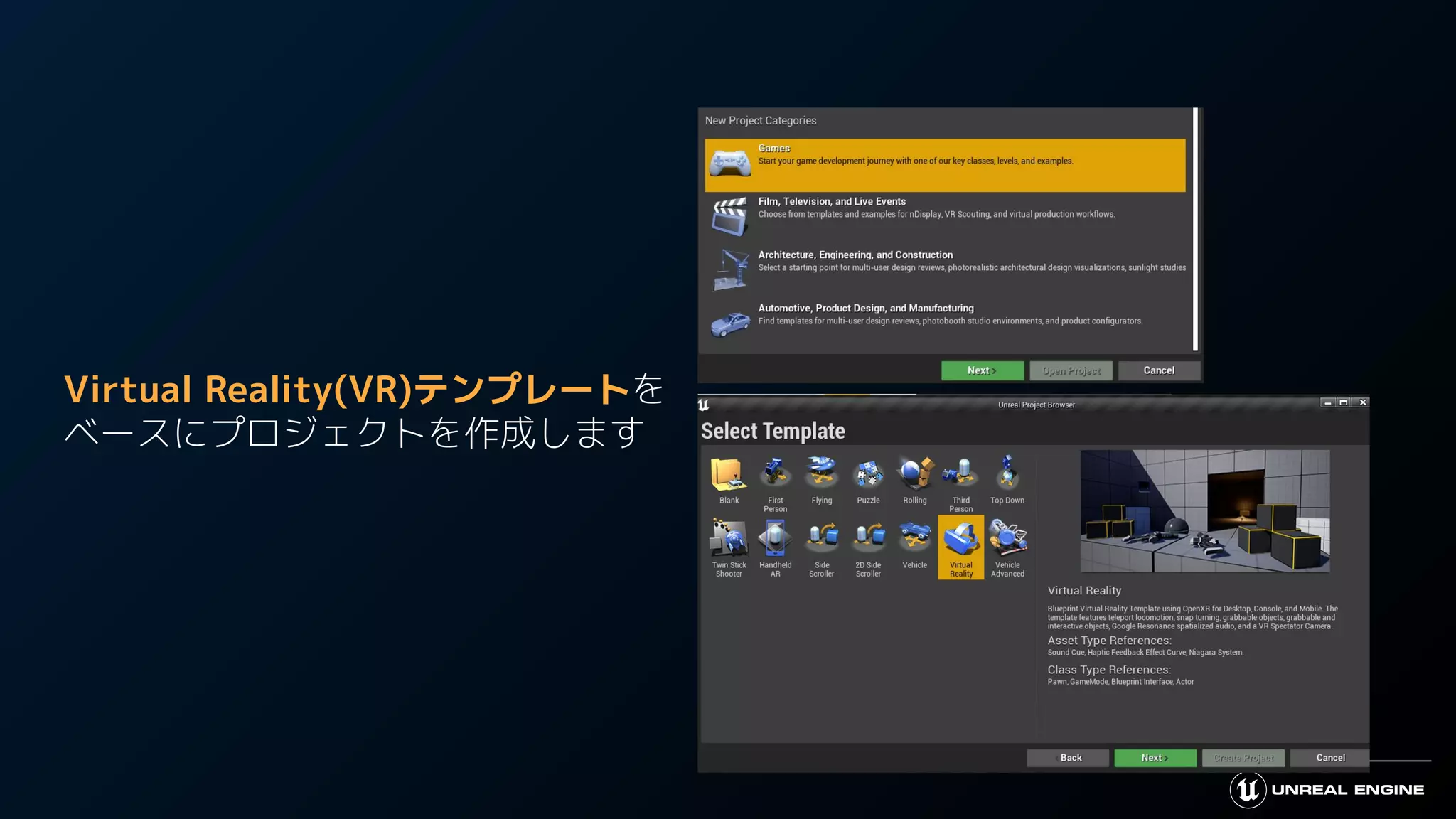Image resolution: width=1456 pixels, height=819 pixels.
Task: Minimize the Unreal Project Browser window
Action: tap(1327, 402)
